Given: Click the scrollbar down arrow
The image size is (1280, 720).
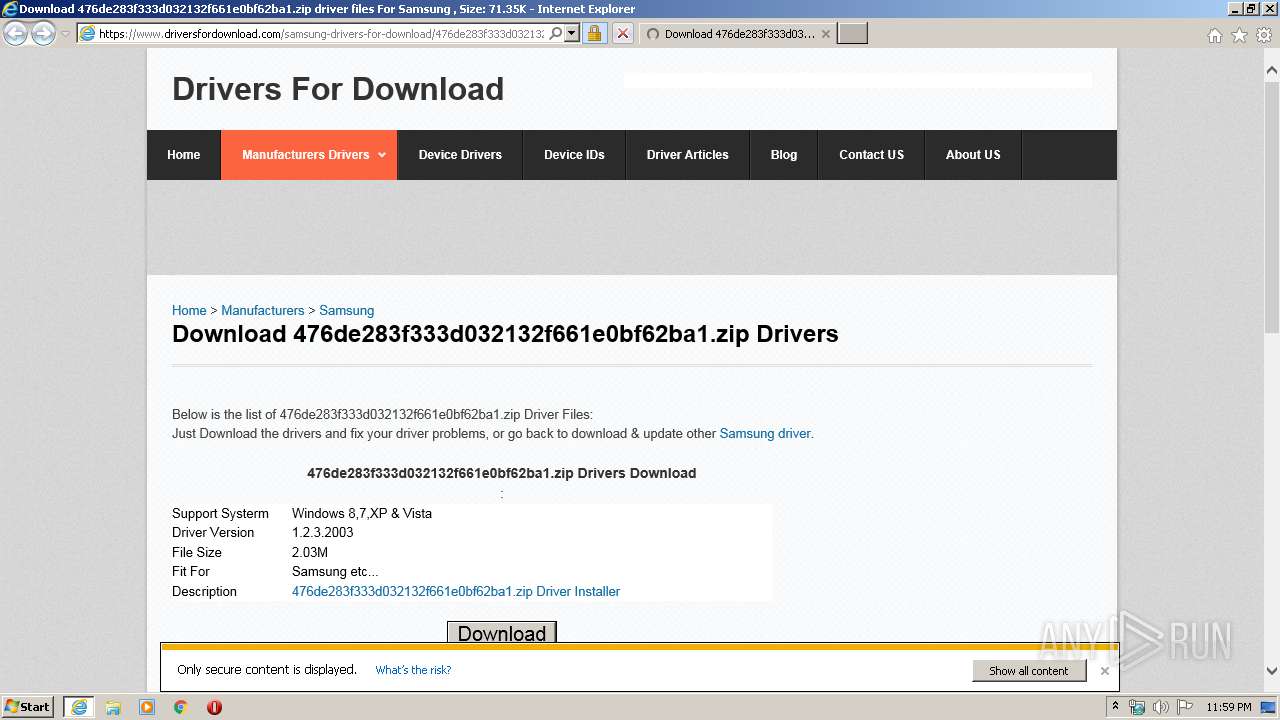Looking at the screenshot, I should coord(1271,671).
